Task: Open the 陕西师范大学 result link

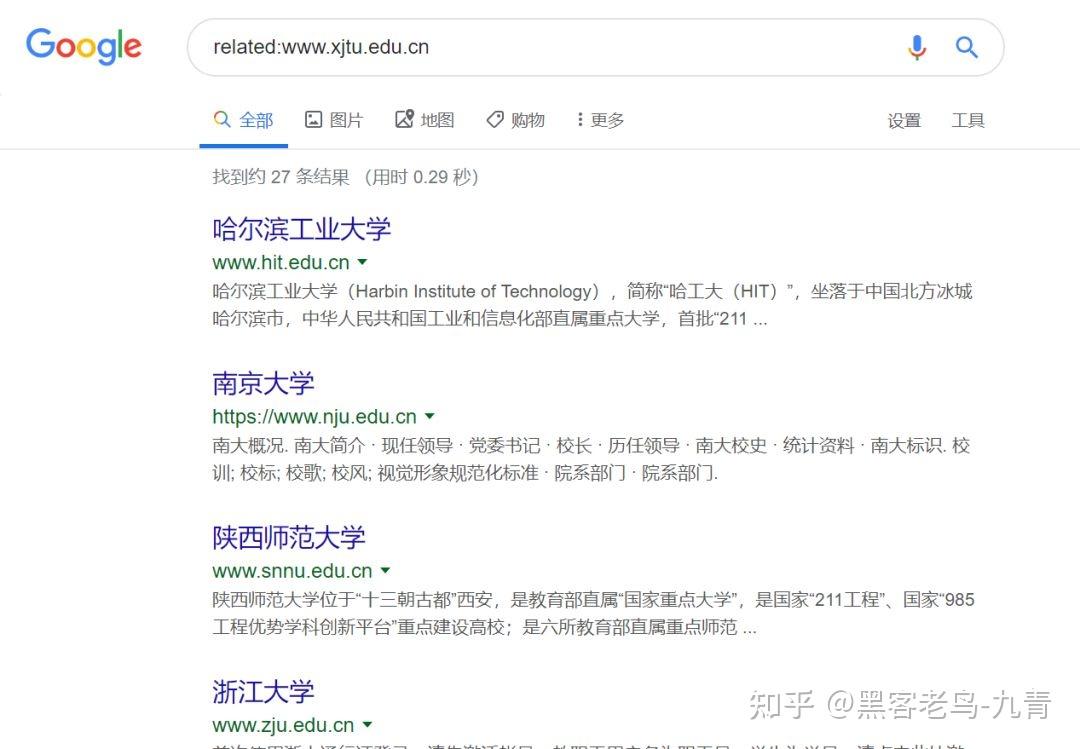Action: pos(288,537)
